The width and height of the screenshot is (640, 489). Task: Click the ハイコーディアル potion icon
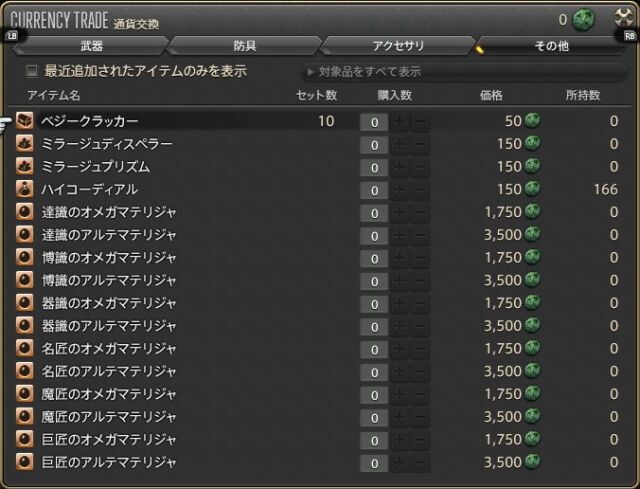[25, 189]
